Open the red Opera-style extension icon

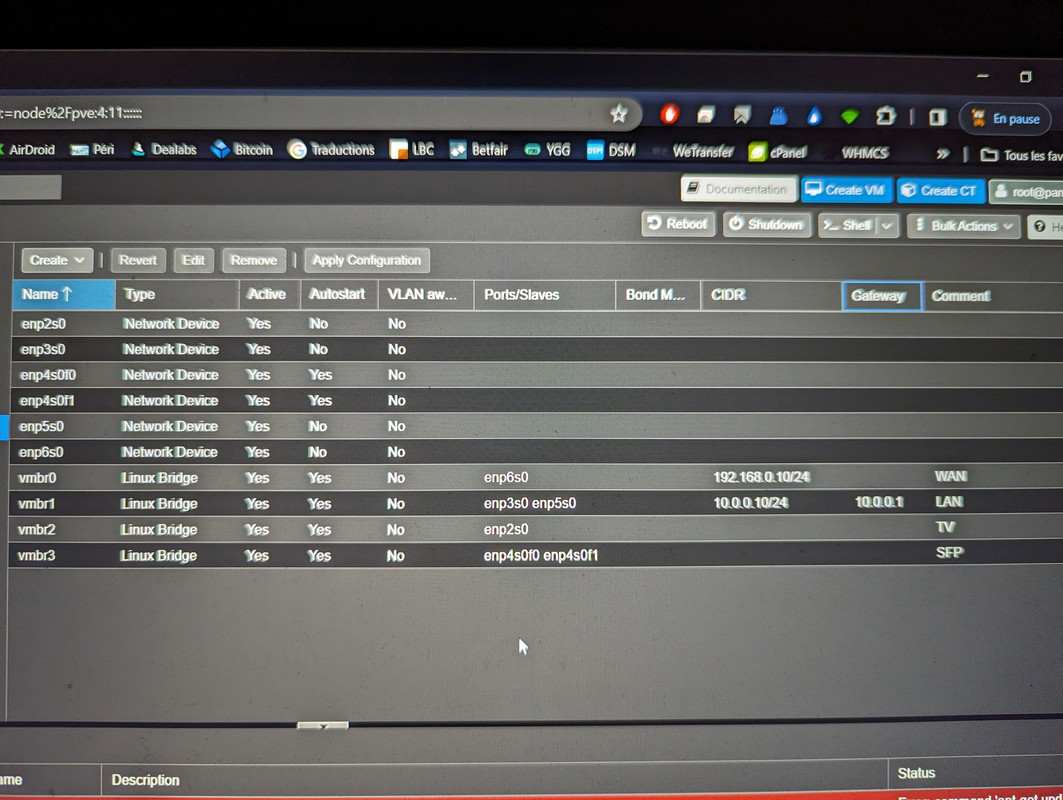point(670,114)
